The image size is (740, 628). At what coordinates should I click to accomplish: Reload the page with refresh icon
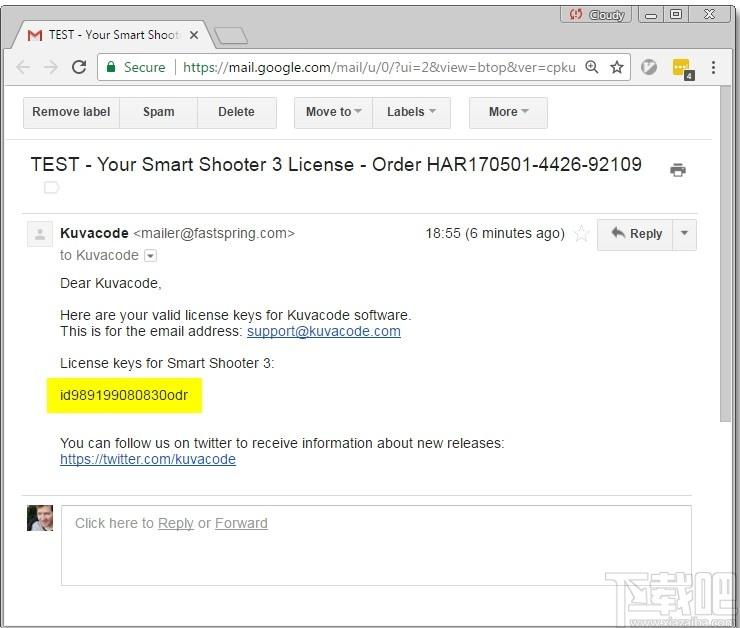(x=79, y=67)
